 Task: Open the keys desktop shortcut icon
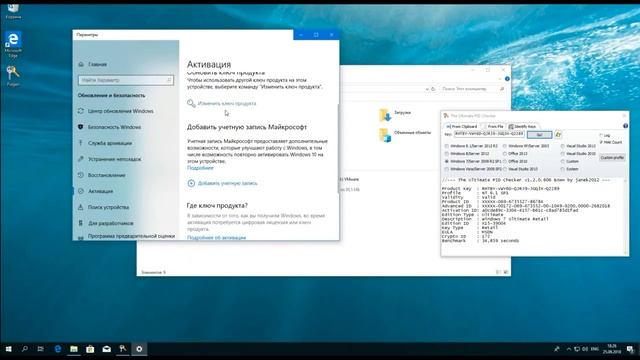point(13,76)
